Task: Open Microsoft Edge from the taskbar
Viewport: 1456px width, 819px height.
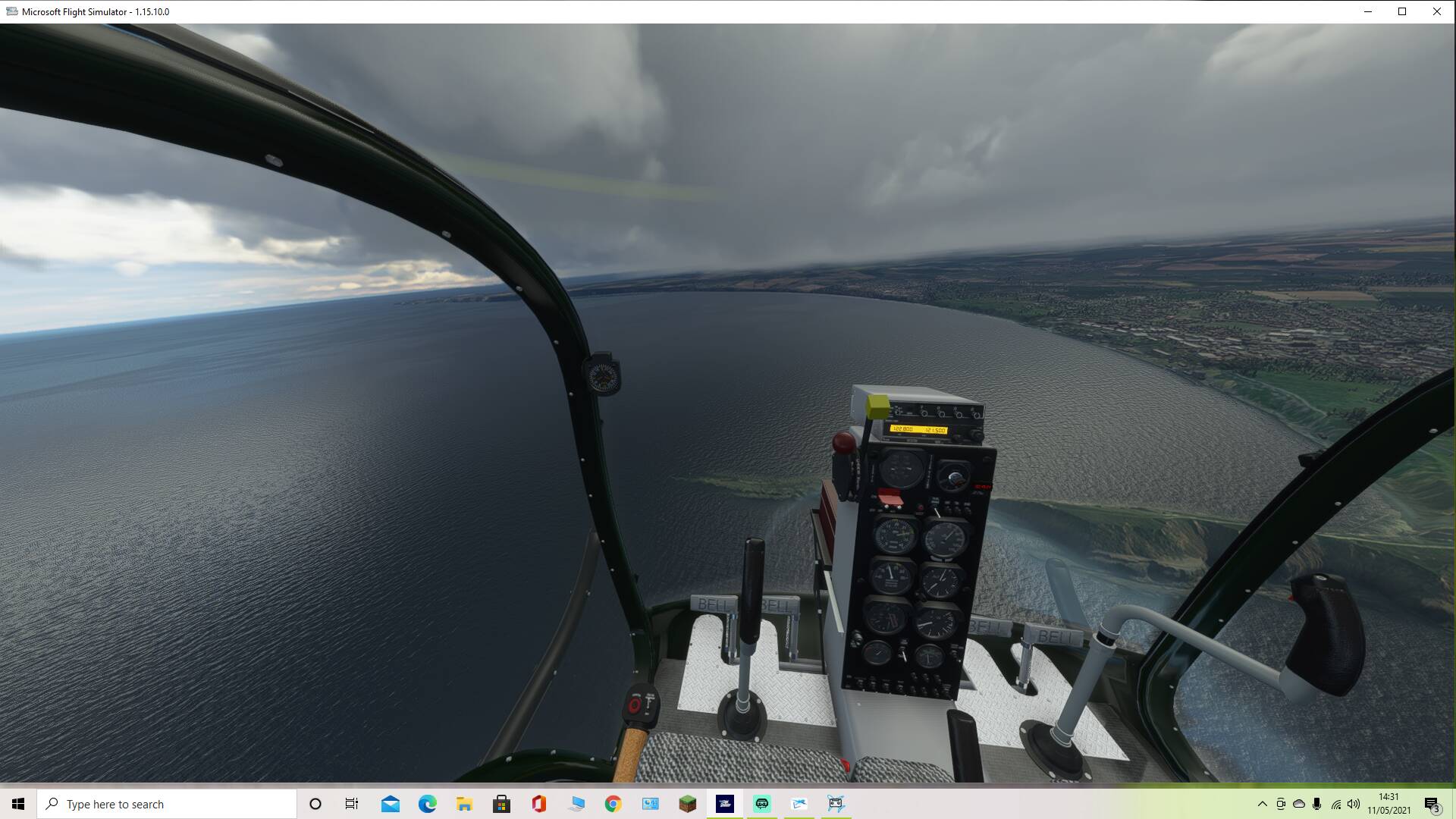Action: (x=428, y=804)
